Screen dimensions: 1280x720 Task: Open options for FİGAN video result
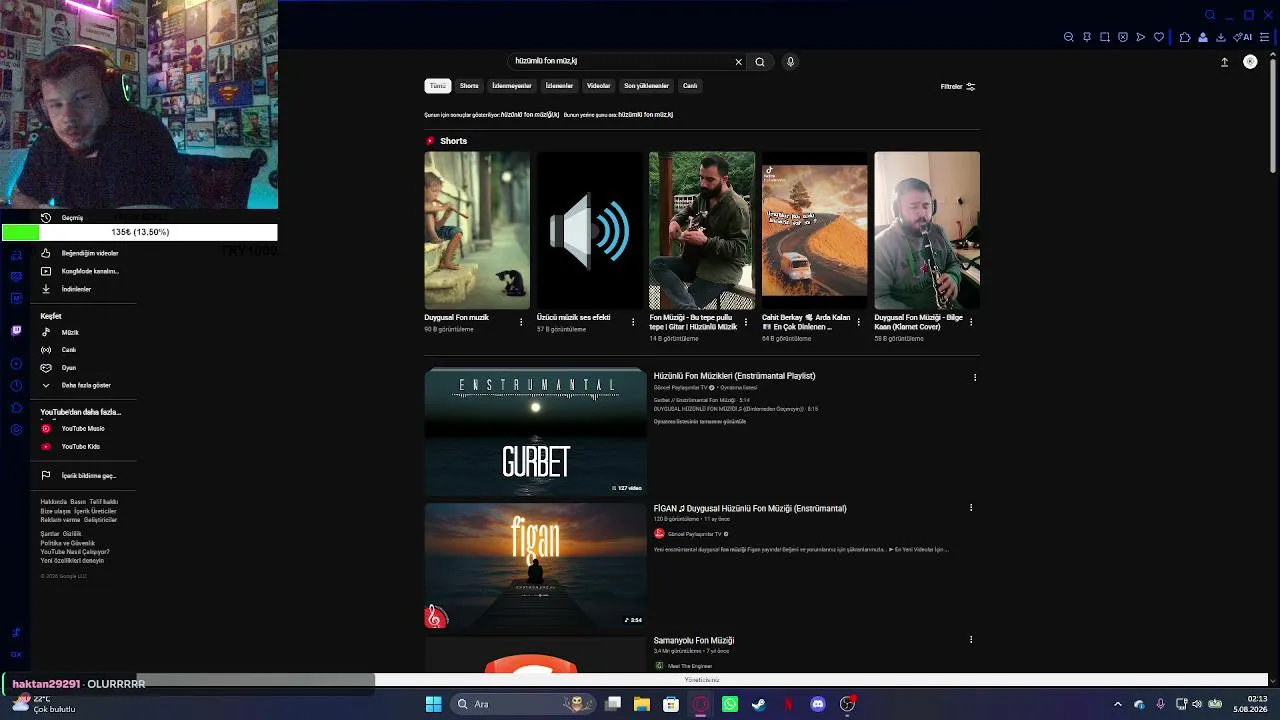point(971,508)
